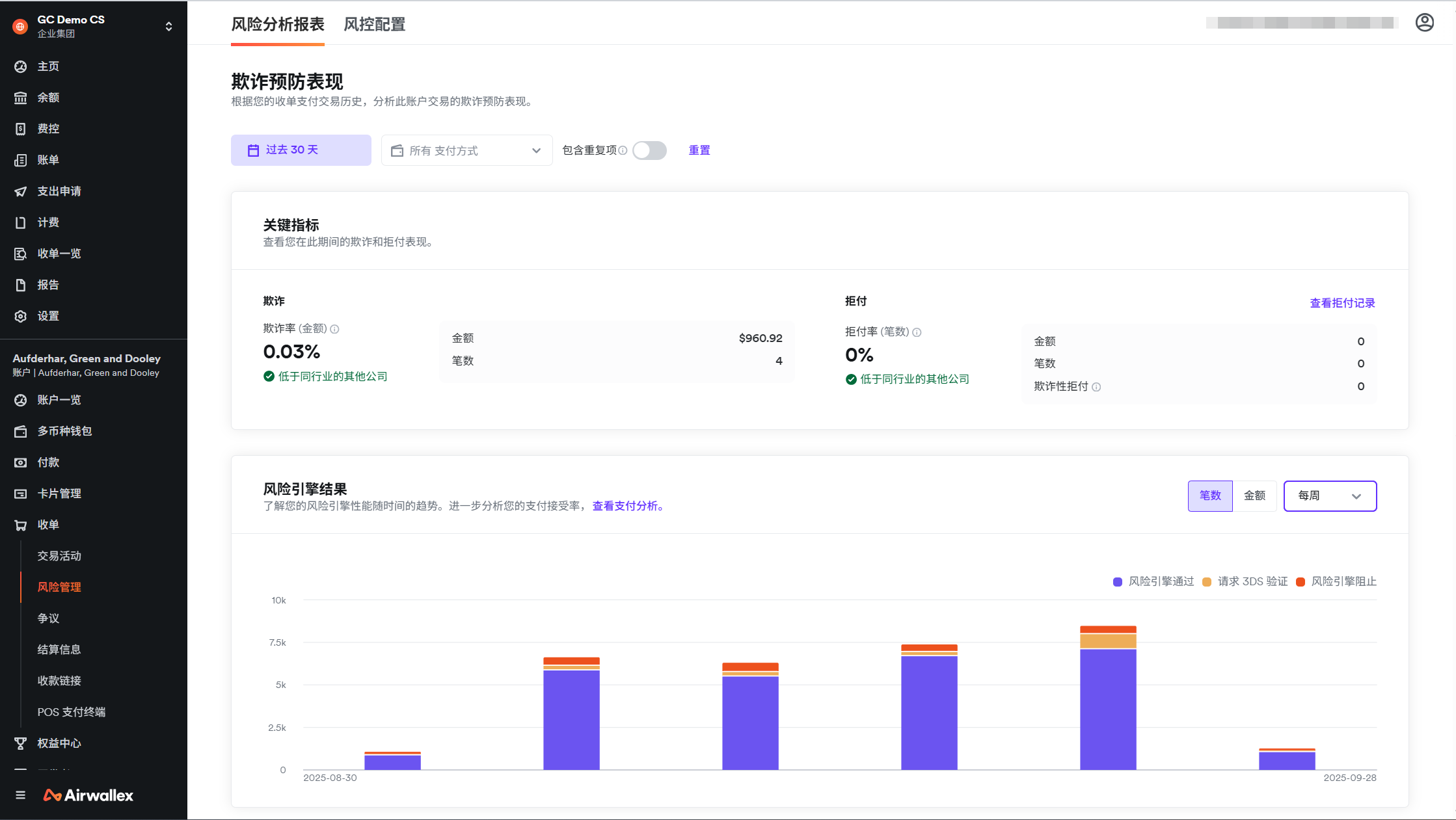The width and height of the screenshot is (1456, 820).
Task: Click info icon next to 欺诈率 (金额)
Action: point(334,329)
